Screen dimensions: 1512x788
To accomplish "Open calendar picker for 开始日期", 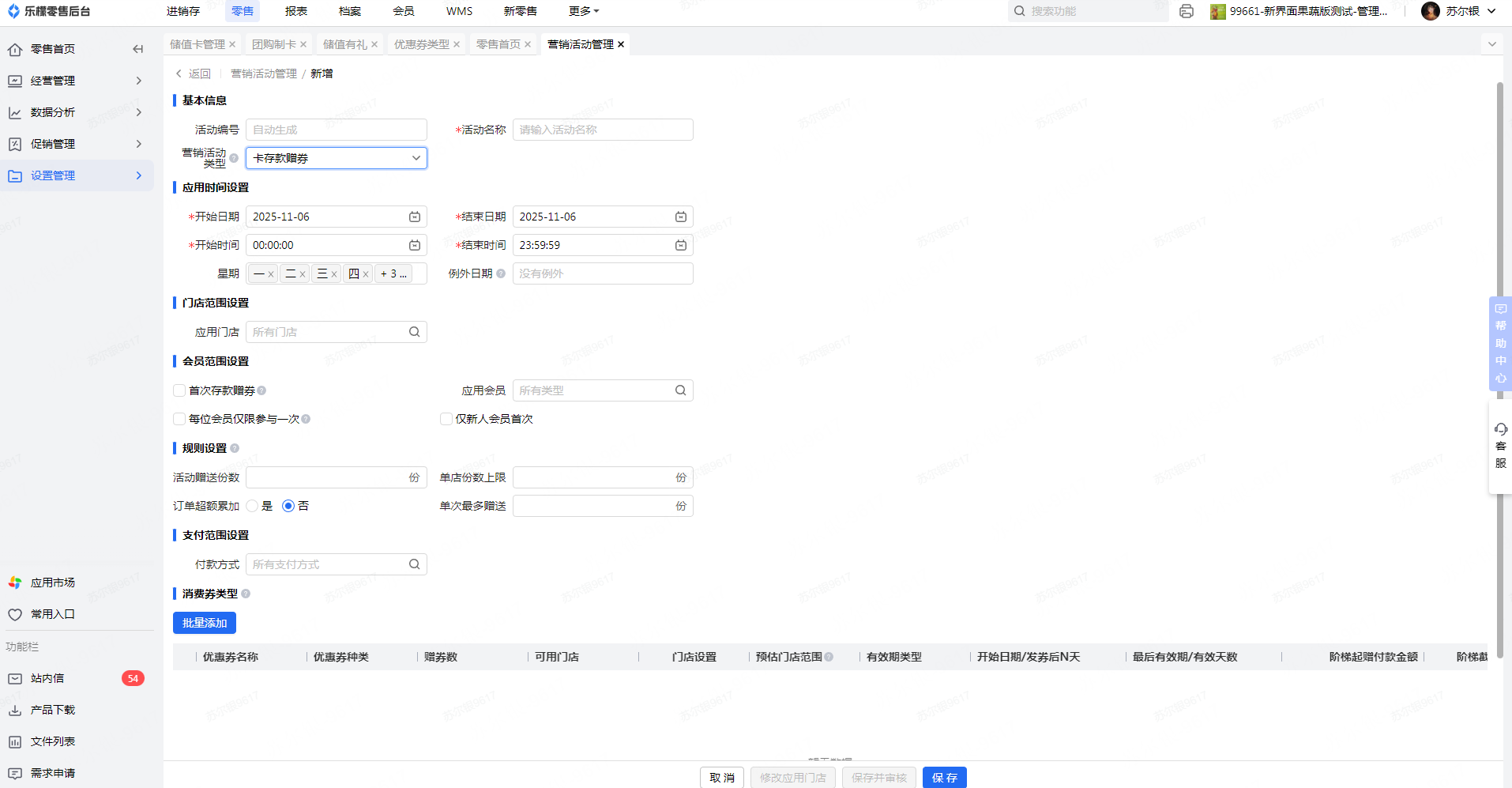I will (x=414, y=217).
